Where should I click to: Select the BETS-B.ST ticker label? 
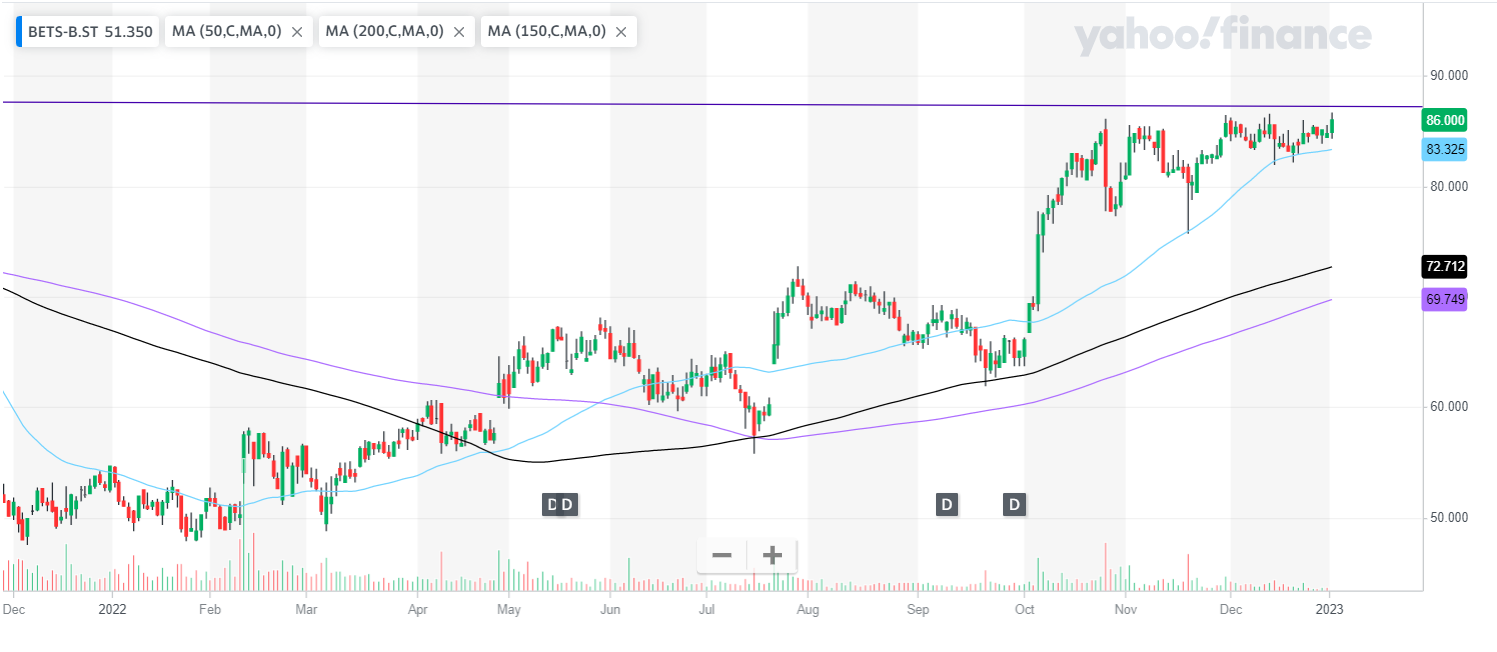[x=90, y=32]
